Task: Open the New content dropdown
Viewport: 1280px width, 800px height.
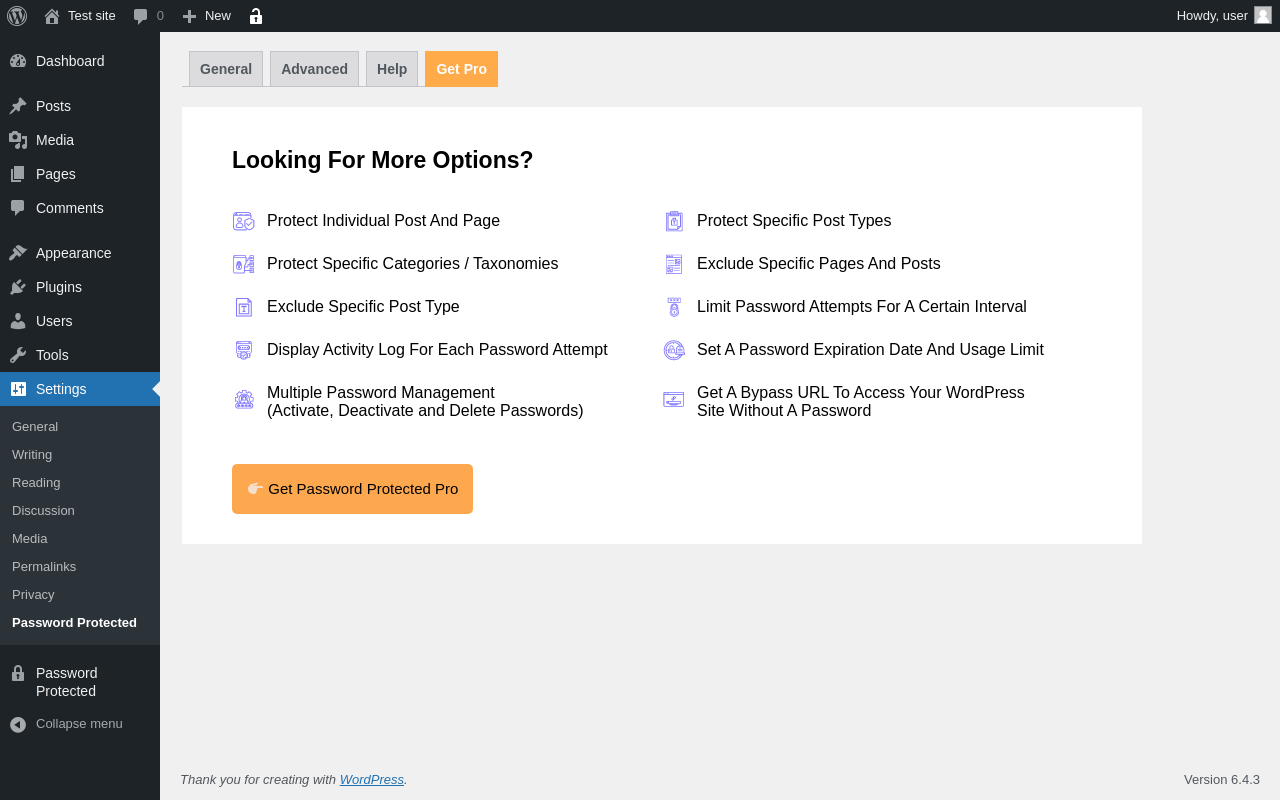Action: tap(207, 16)
